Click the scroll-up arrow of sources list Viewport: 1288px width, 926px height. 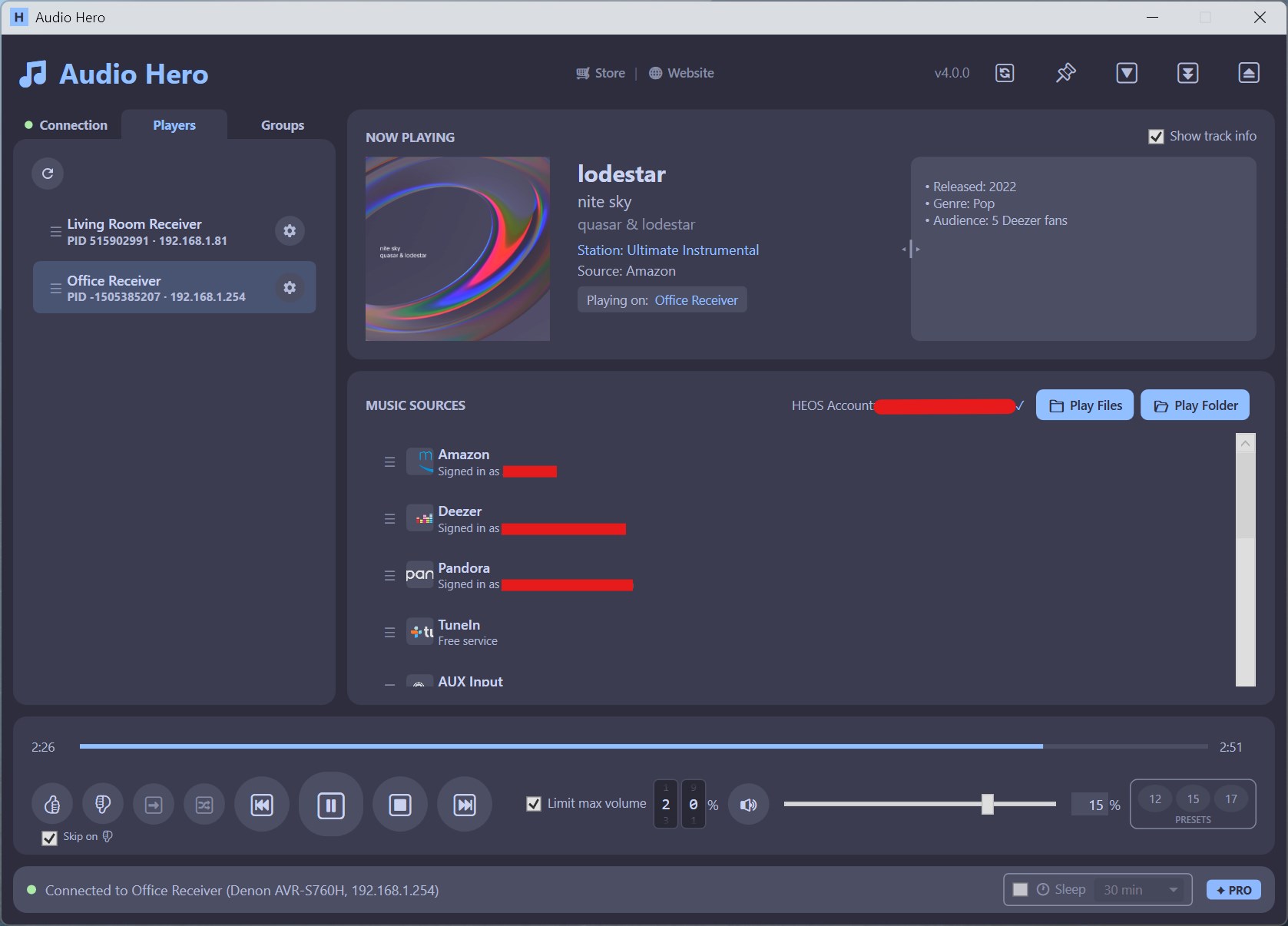coord(1246,443)
